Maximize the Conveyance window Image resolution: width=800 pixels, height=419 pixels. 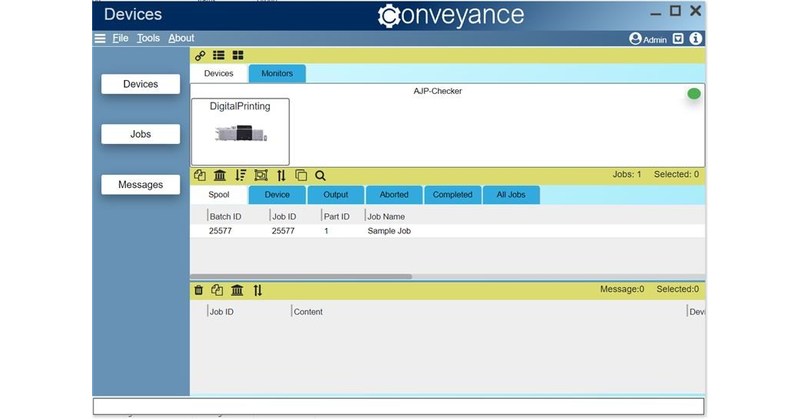coord(676,11)
